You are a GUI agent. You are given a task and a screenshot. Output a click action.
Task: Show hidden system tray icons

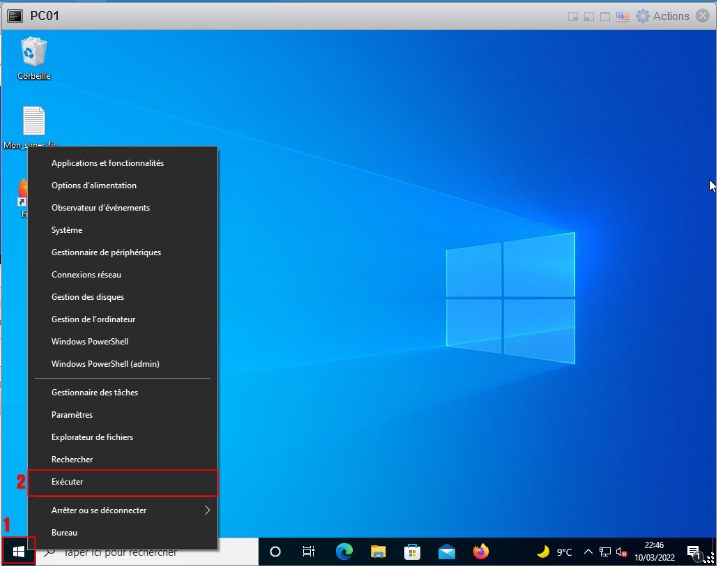click(588, 551)
